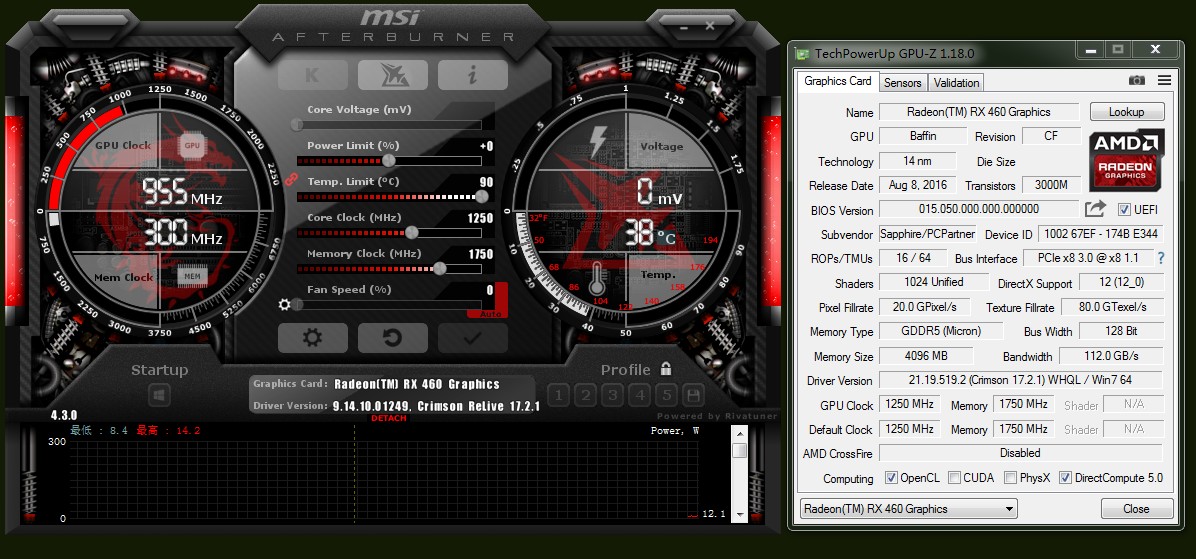Select profile slot 3
Viewport: 1196px width, 559px height.
612,395
